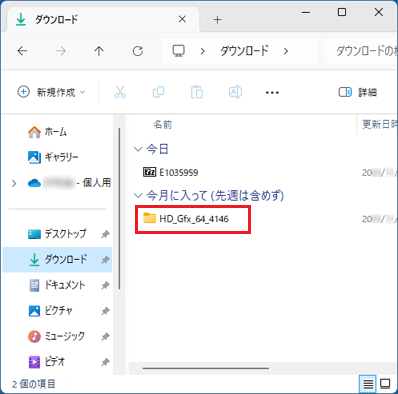The width and height of the screenshot is (398, 394).
Task: Click the pin icon beside ピクチャ
Action: pos(105,311)
